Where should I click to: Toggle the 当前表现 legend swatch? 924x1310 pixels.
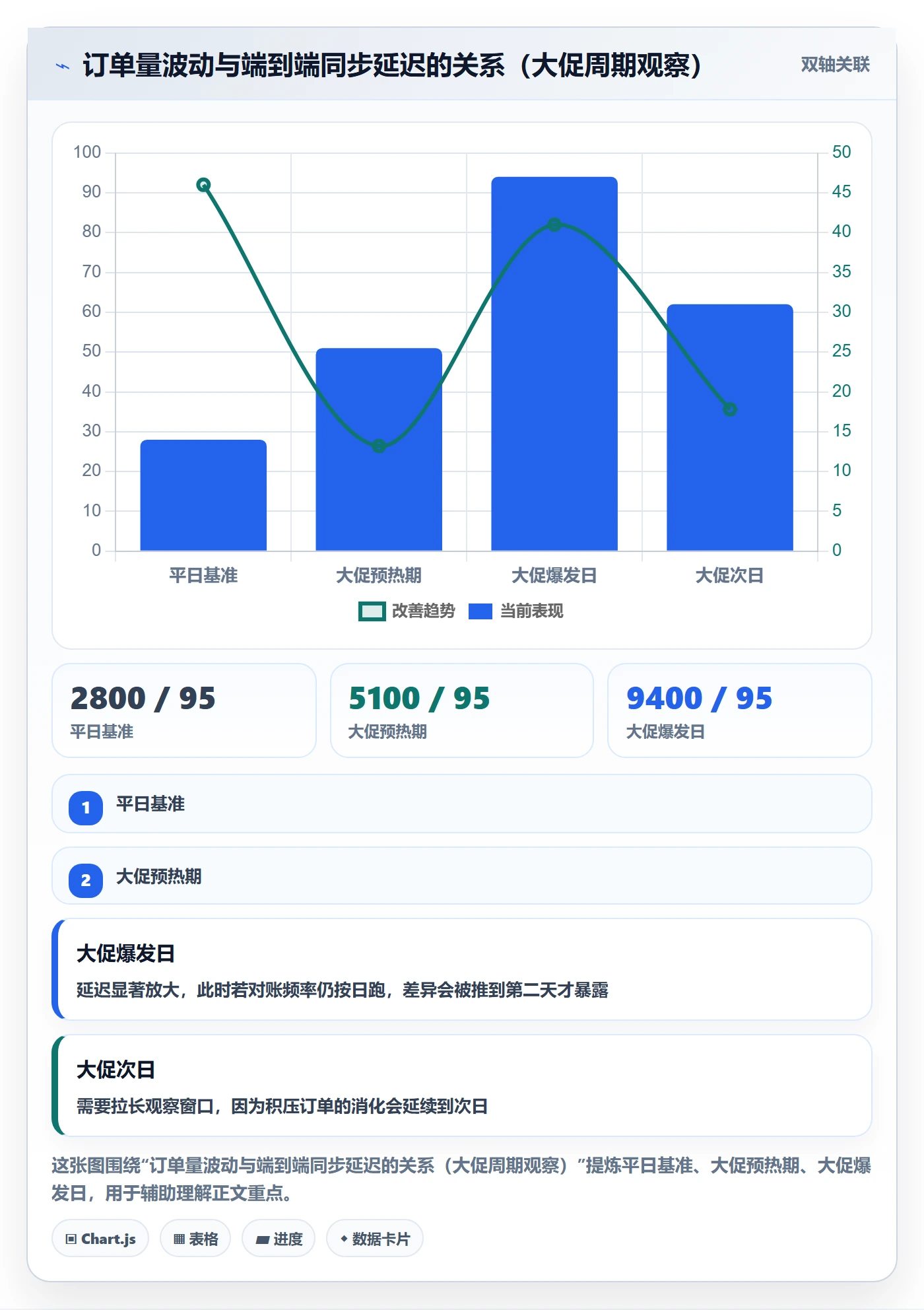[x=480, y=611]
